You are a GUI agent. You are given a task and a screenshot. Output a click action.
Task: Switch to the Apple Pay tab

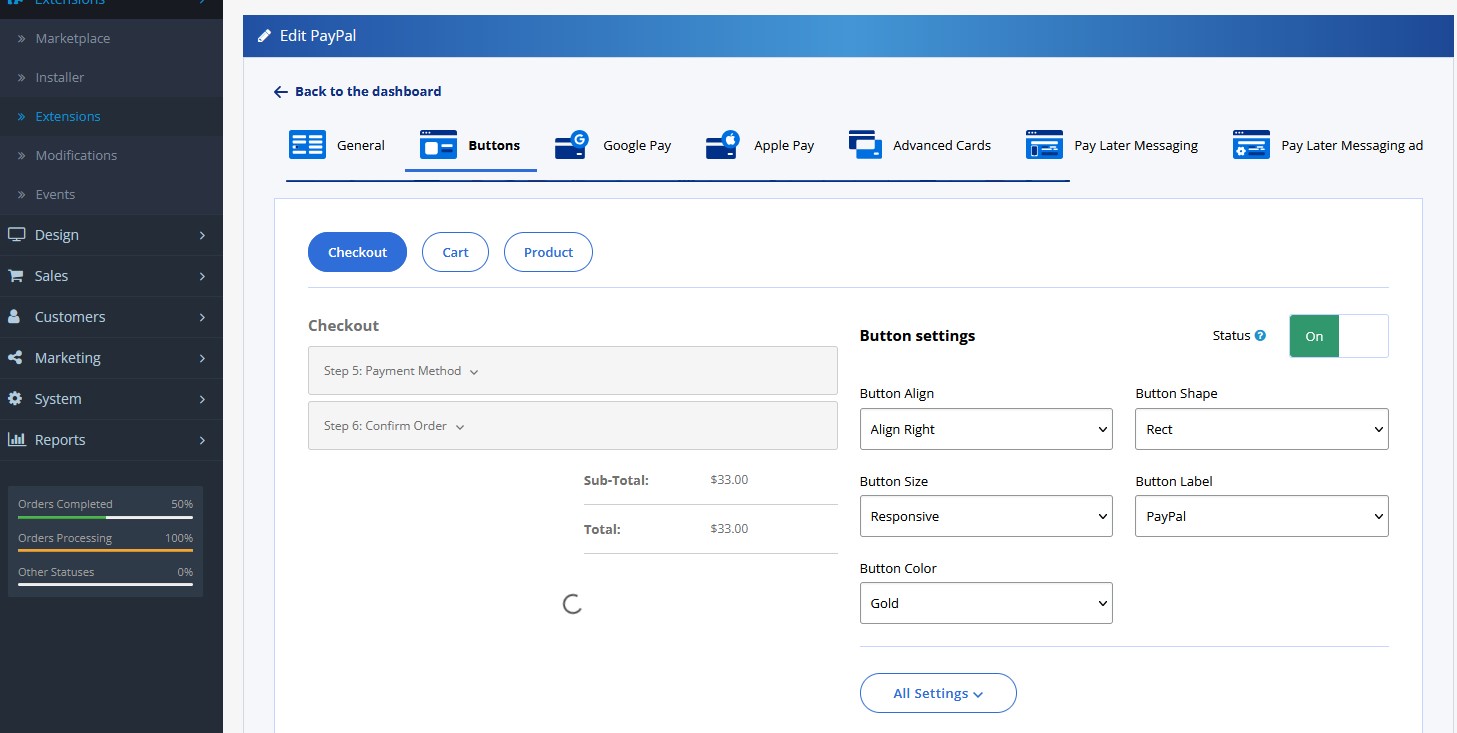759,145
